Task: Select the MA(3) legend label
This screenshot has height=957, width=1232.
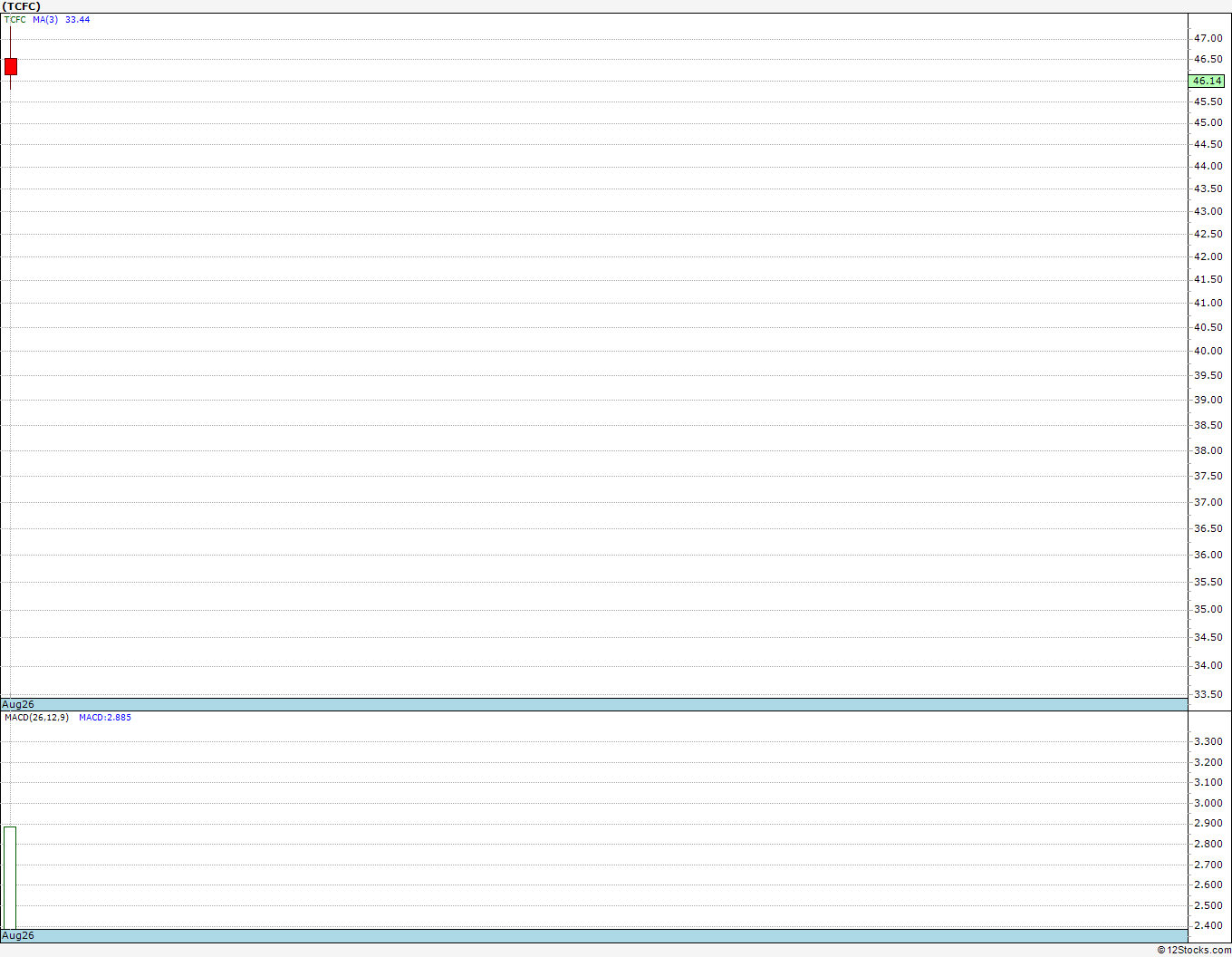Action: click(x=45, y=19)
